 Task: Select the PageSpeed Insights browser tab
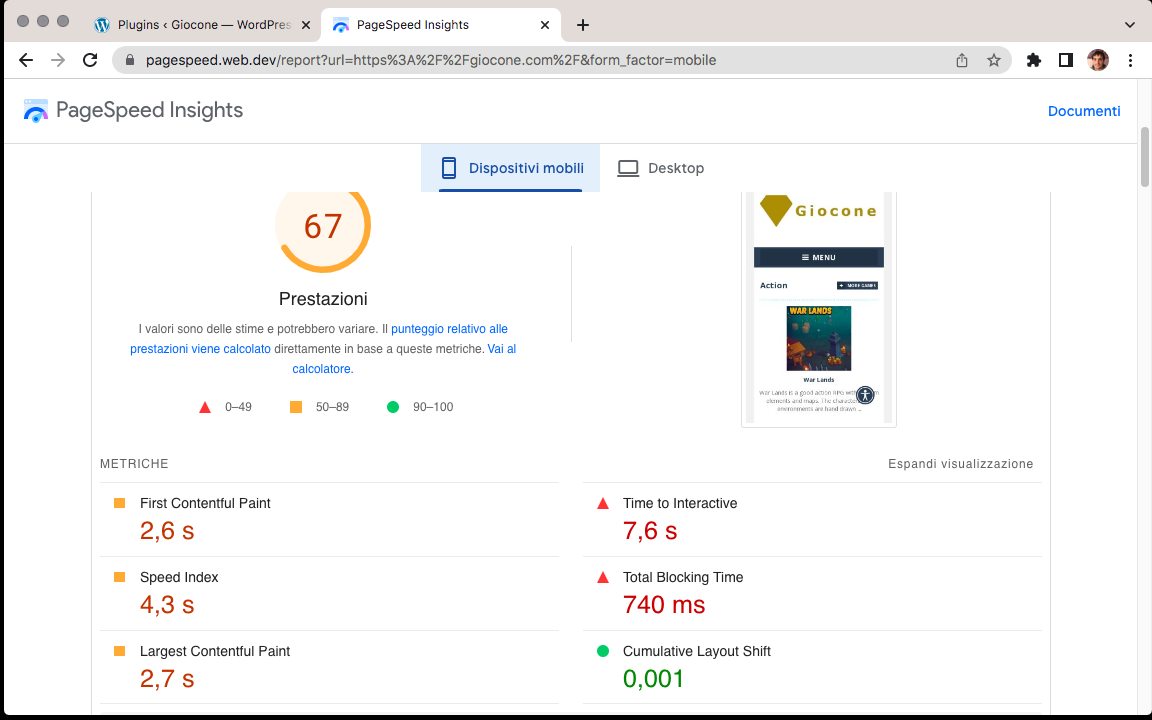(441, 25)
